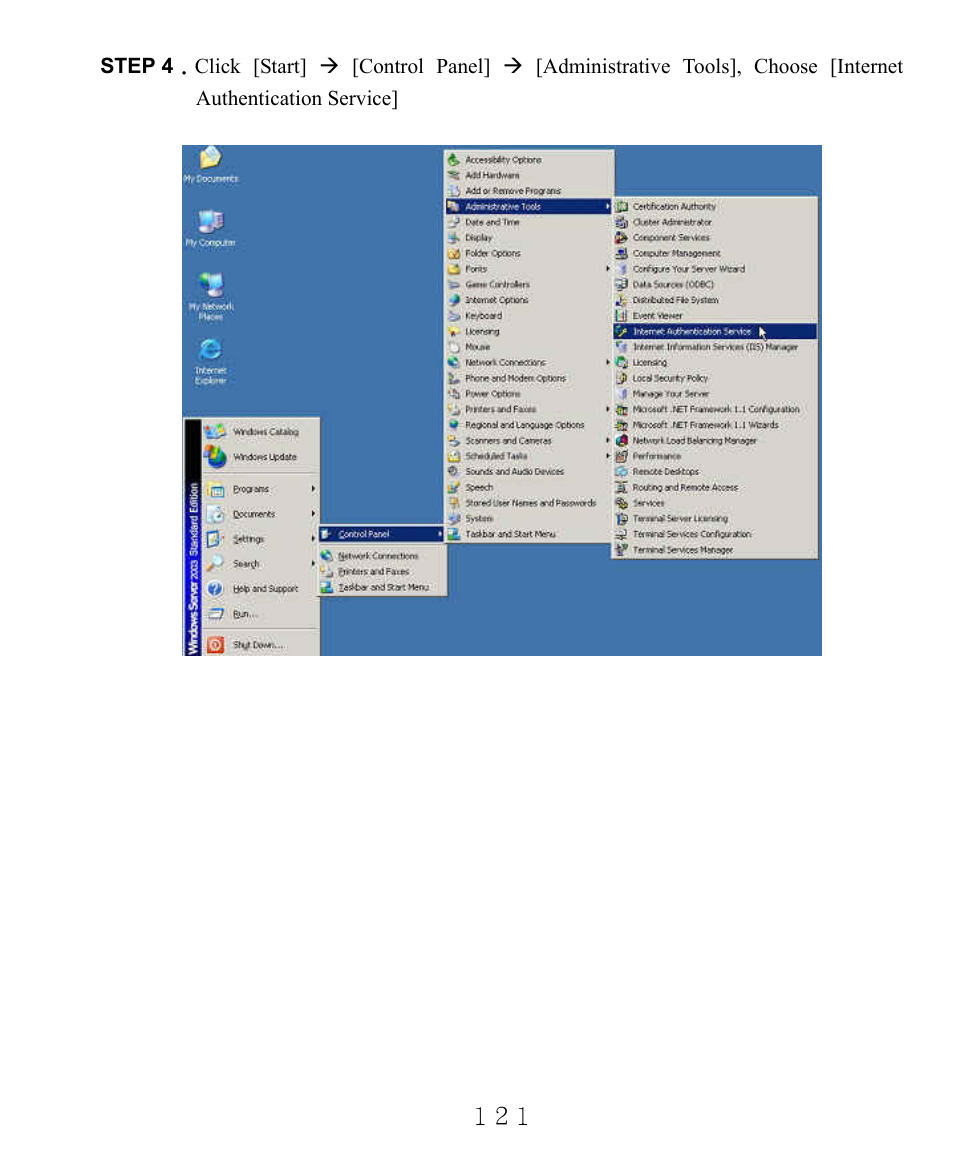Click the Power Options icon
Image resolution: width=954 pixels, height=1155 pixels.
454,393
